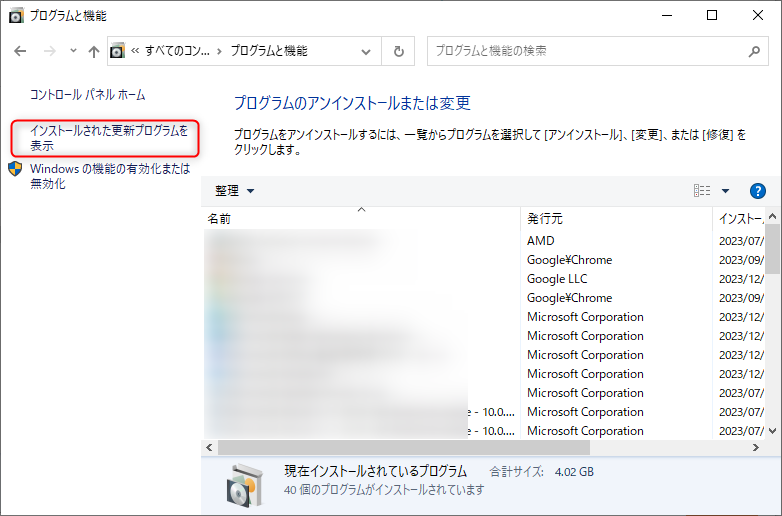Click the back navigation arrow
This screenshot has height=516, width=782.
pos(20,51)
